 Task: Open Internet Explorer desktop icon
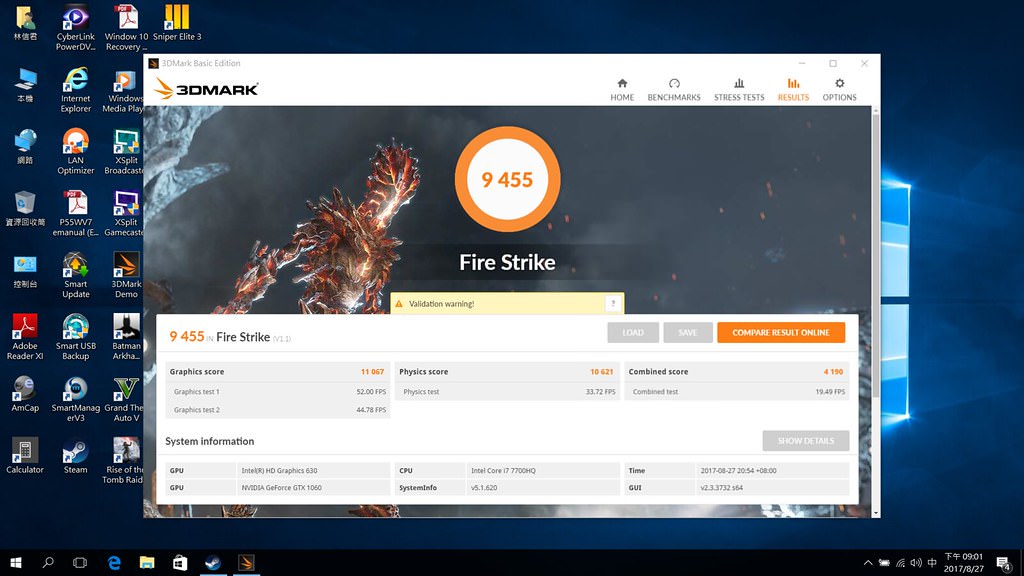[x=76, y=91]
